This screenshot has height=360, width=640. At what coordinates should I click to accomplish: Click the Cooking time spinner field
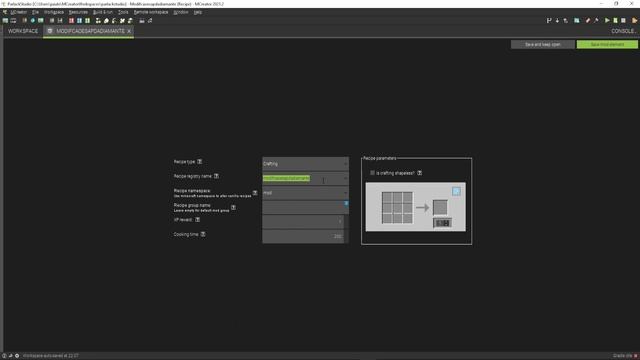click(x=305, y=236)
